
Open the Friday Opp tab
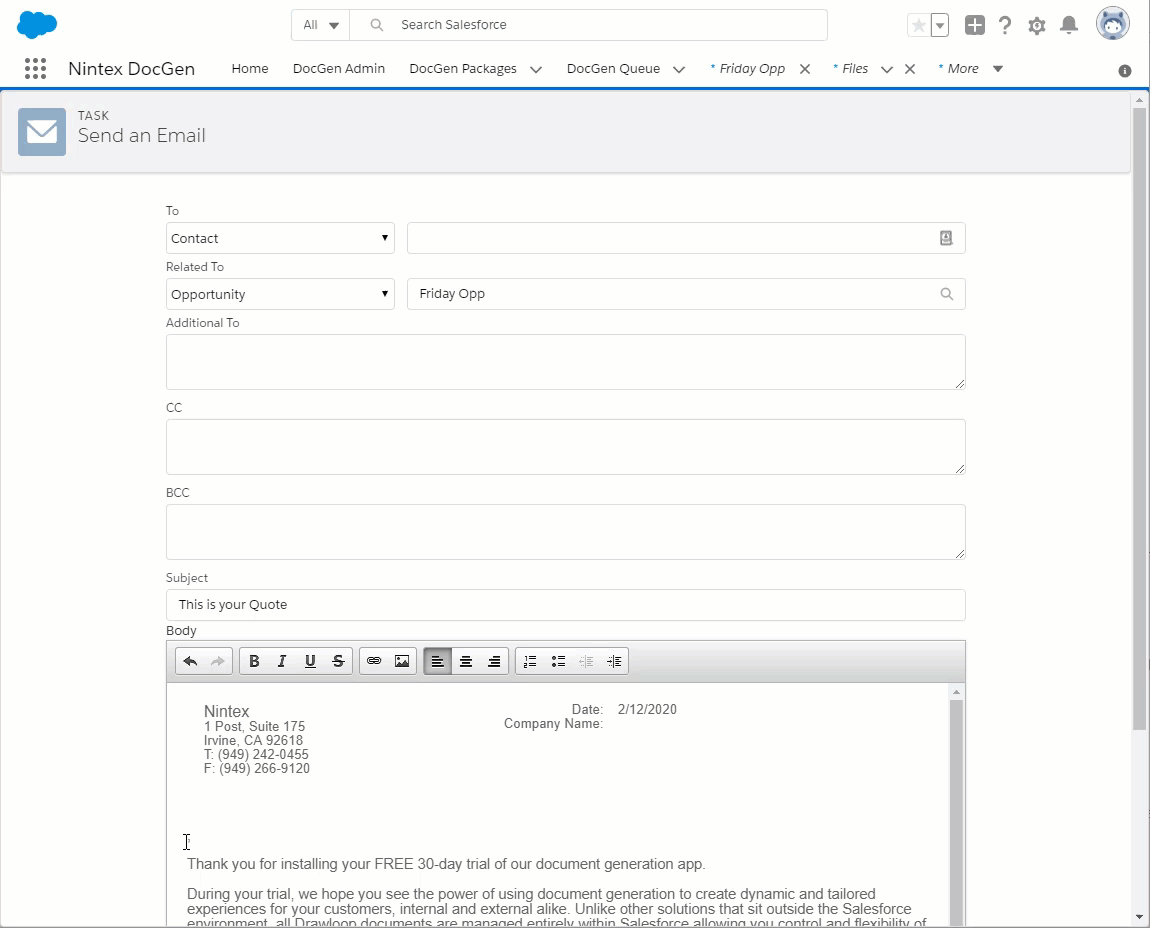(x=752, y=68)
